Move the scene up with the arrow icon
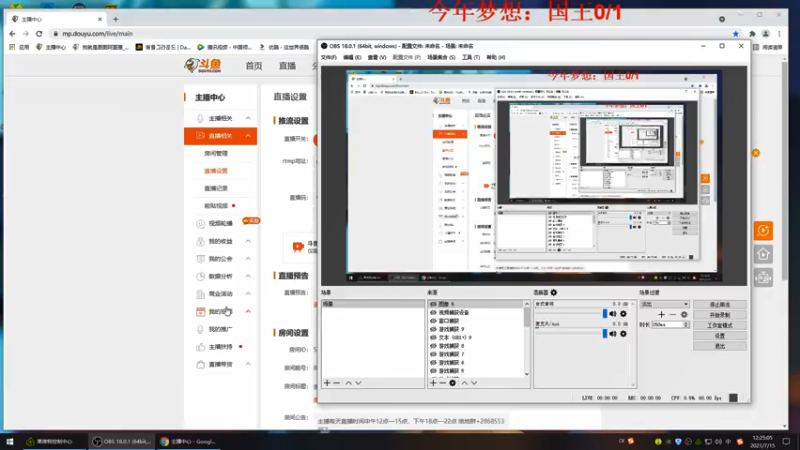The width and height of the screenshot is (800, 450). point(348,383)
